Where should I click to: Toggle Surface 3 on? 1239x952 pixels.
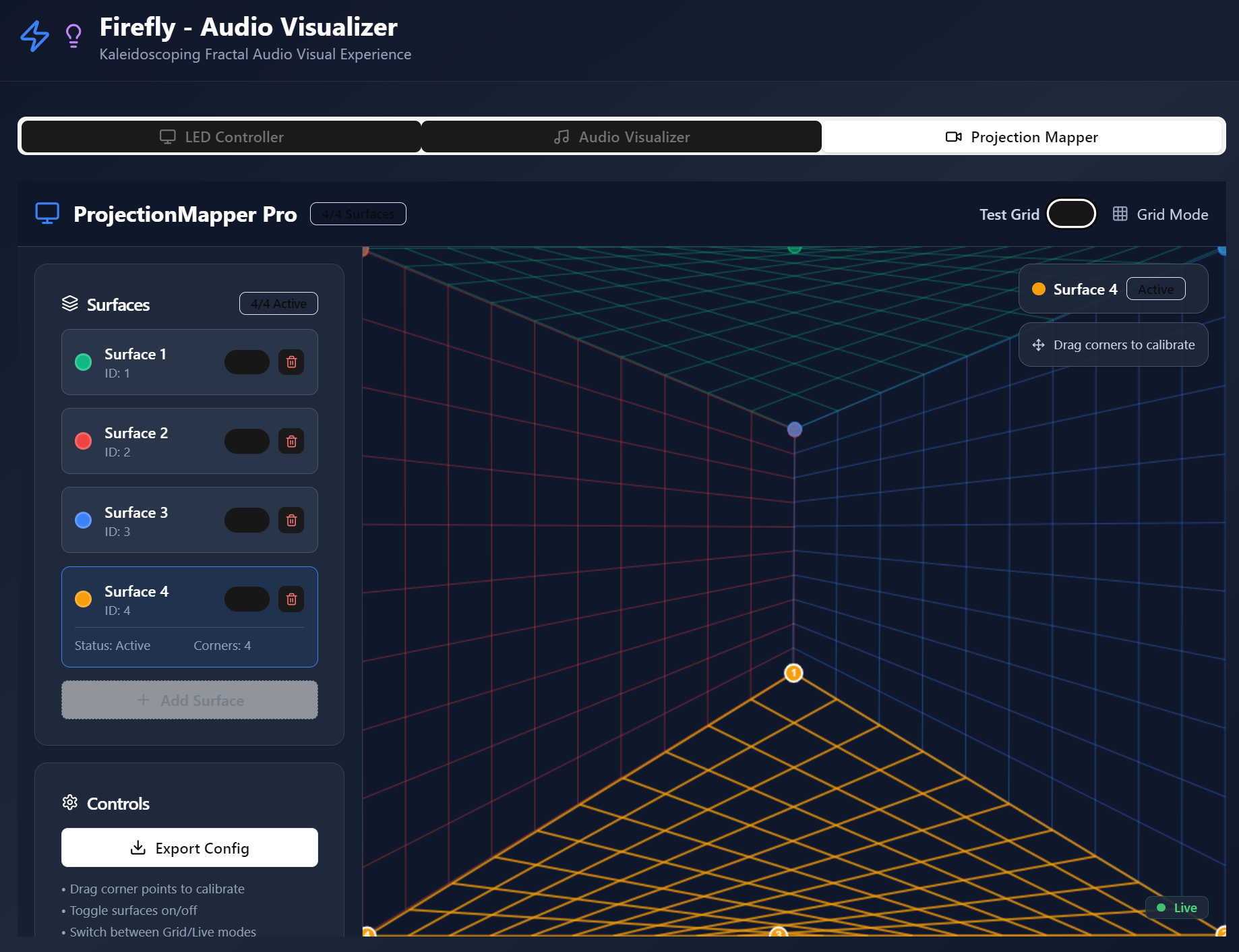pos(247,520)
